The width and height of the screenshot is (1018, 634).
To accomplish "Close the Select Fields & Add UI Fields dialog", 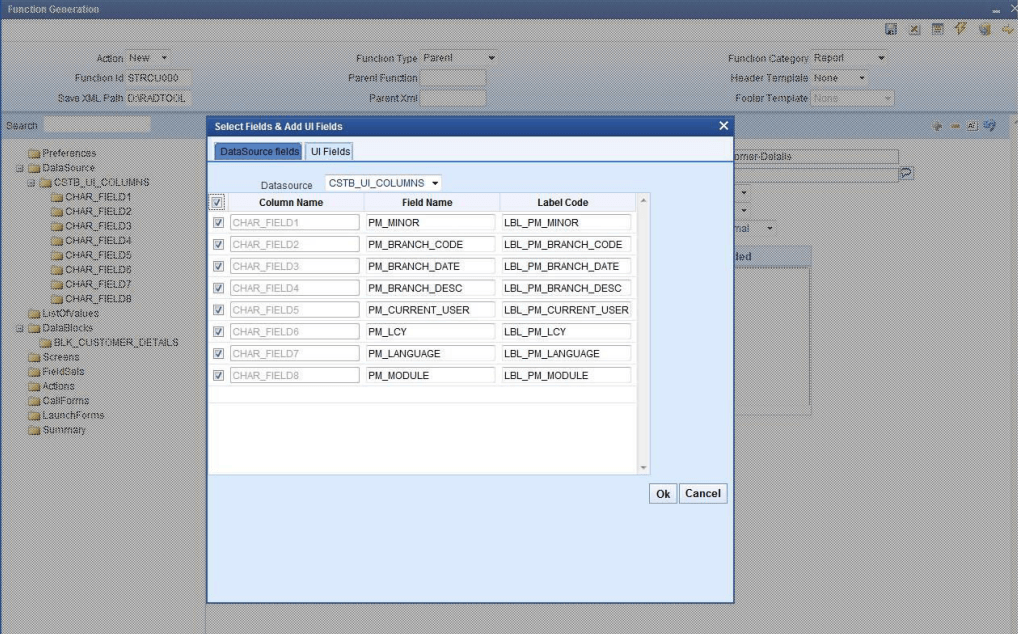I will [723, 125].
